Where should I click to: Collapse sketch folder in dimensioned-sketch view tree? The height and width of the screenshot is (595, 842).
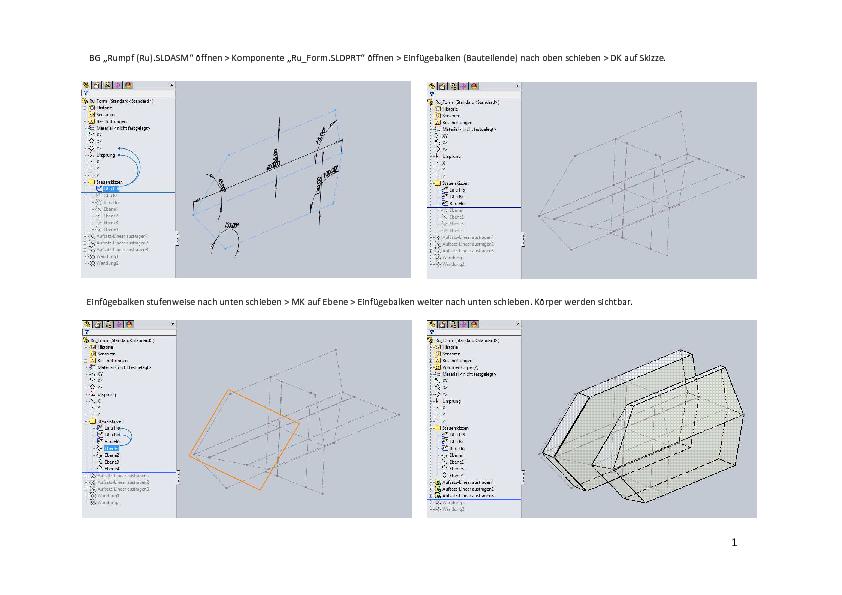pos(85,182)
